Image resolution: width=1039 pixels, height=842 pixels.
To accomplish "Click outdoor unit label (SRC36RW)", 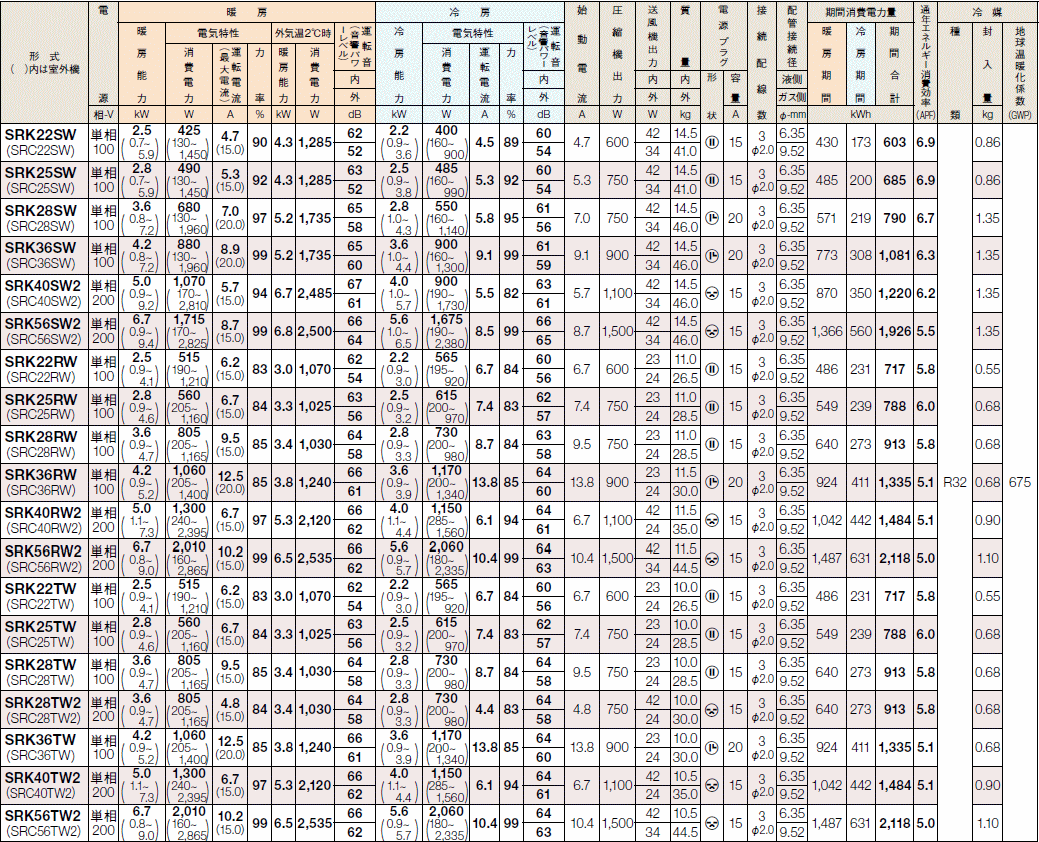I will [41, 490].
